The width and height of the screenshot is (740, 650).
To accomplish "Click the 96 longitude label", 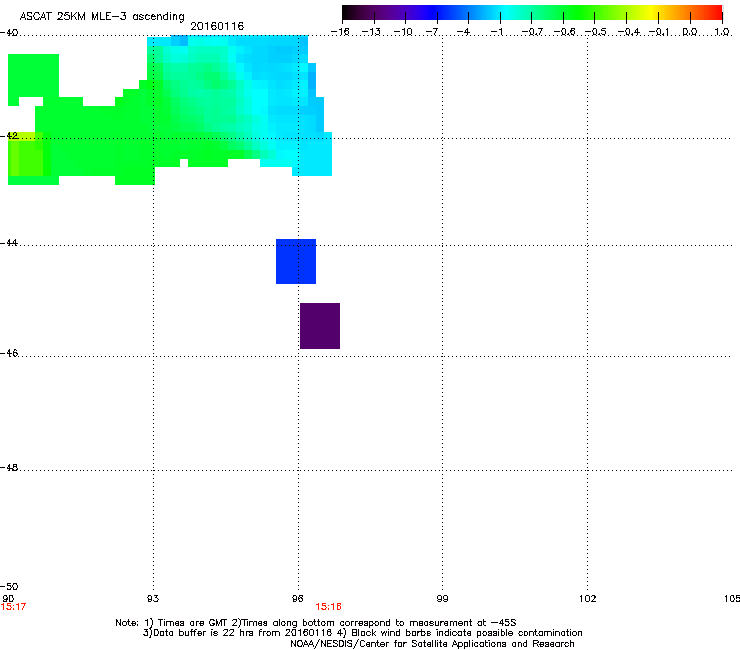I will (x=298, y=599).
